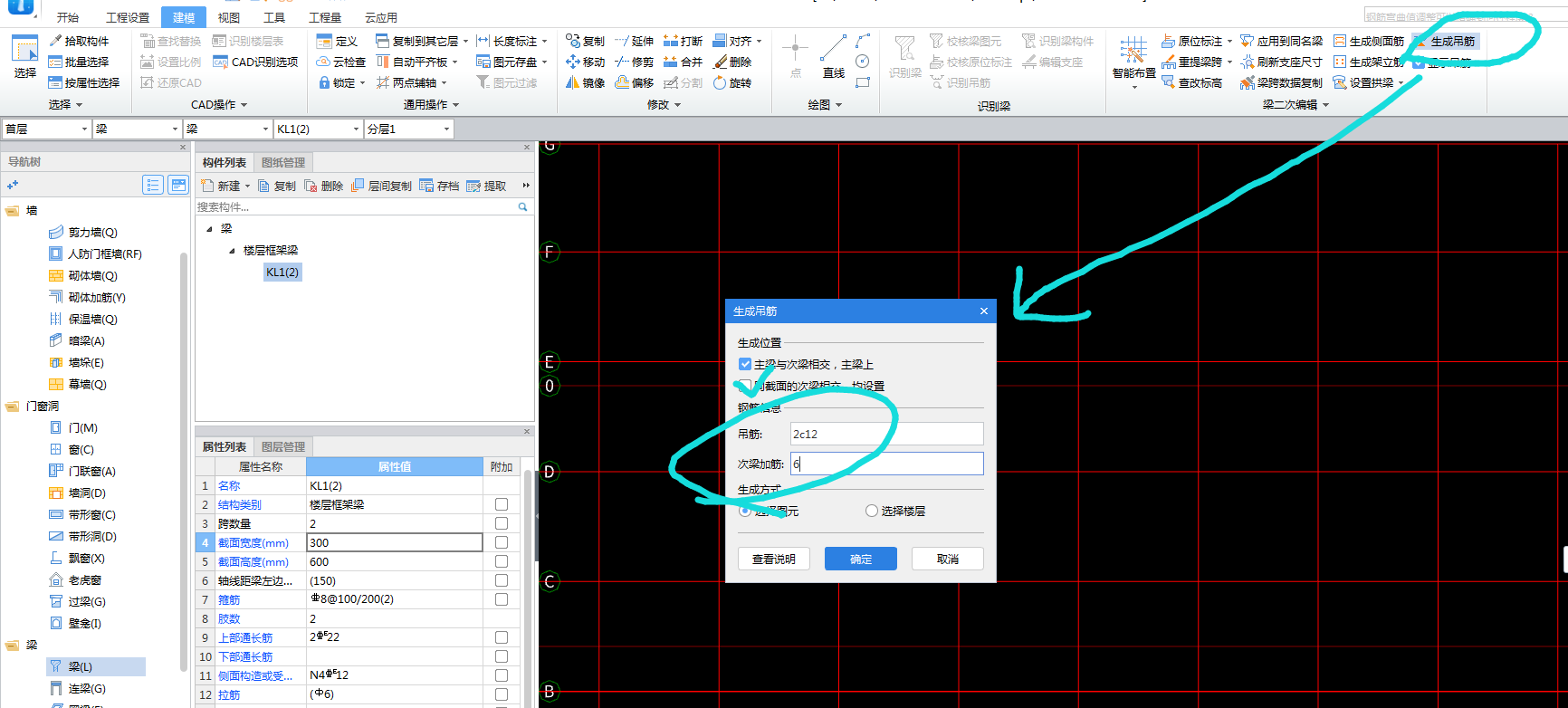Close the 生成吊筋 dialog
Viewport: 1568px width, 708px height.
pyautogui.click(x=984, y=311)
